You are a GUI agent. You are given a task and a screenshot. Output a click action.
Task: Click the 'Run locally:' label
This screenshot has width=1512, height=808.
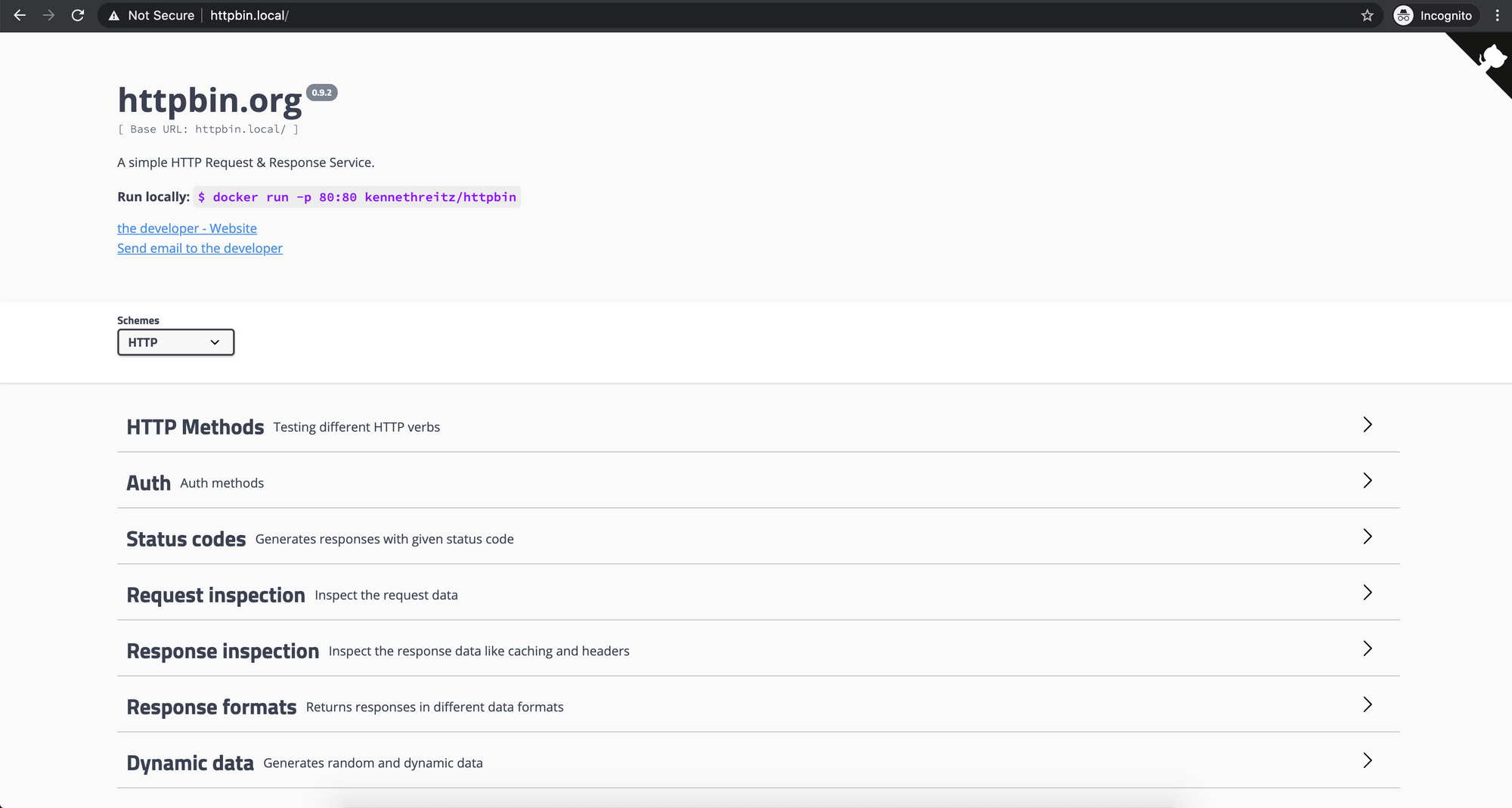(x=153, y=197)
